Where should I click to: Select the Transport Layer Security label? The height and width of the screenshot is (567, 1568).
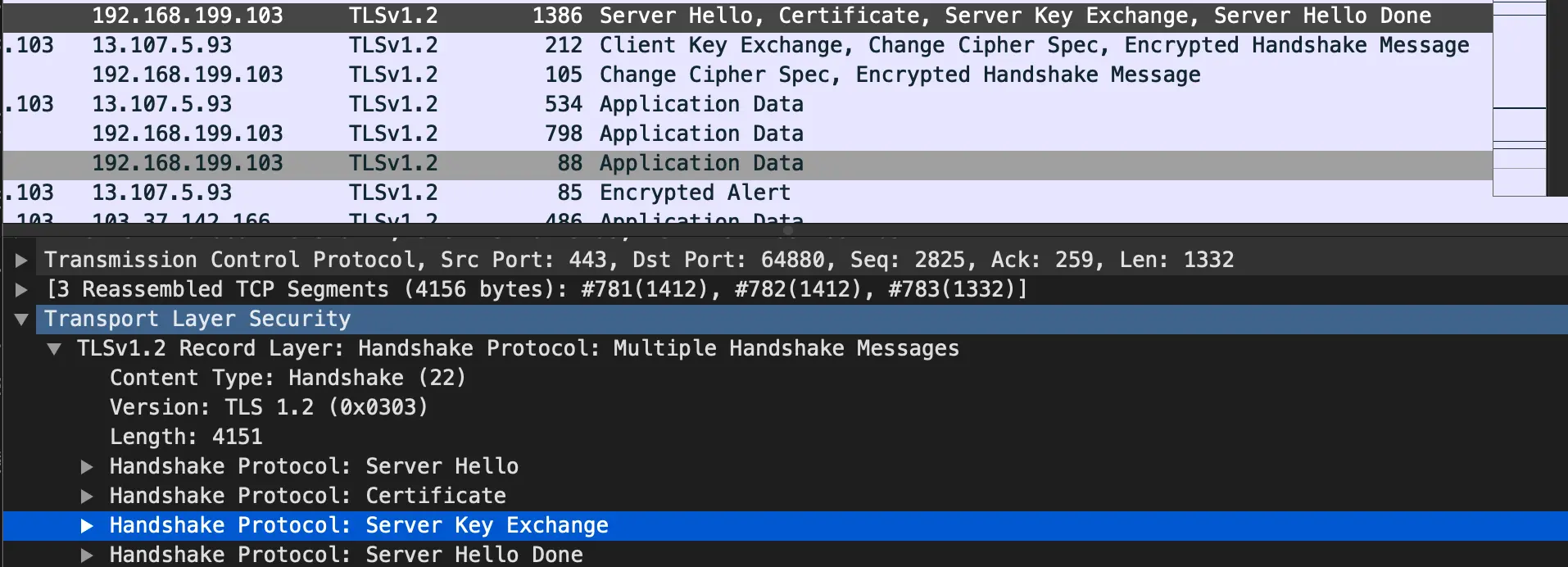[x=197, y=319]
